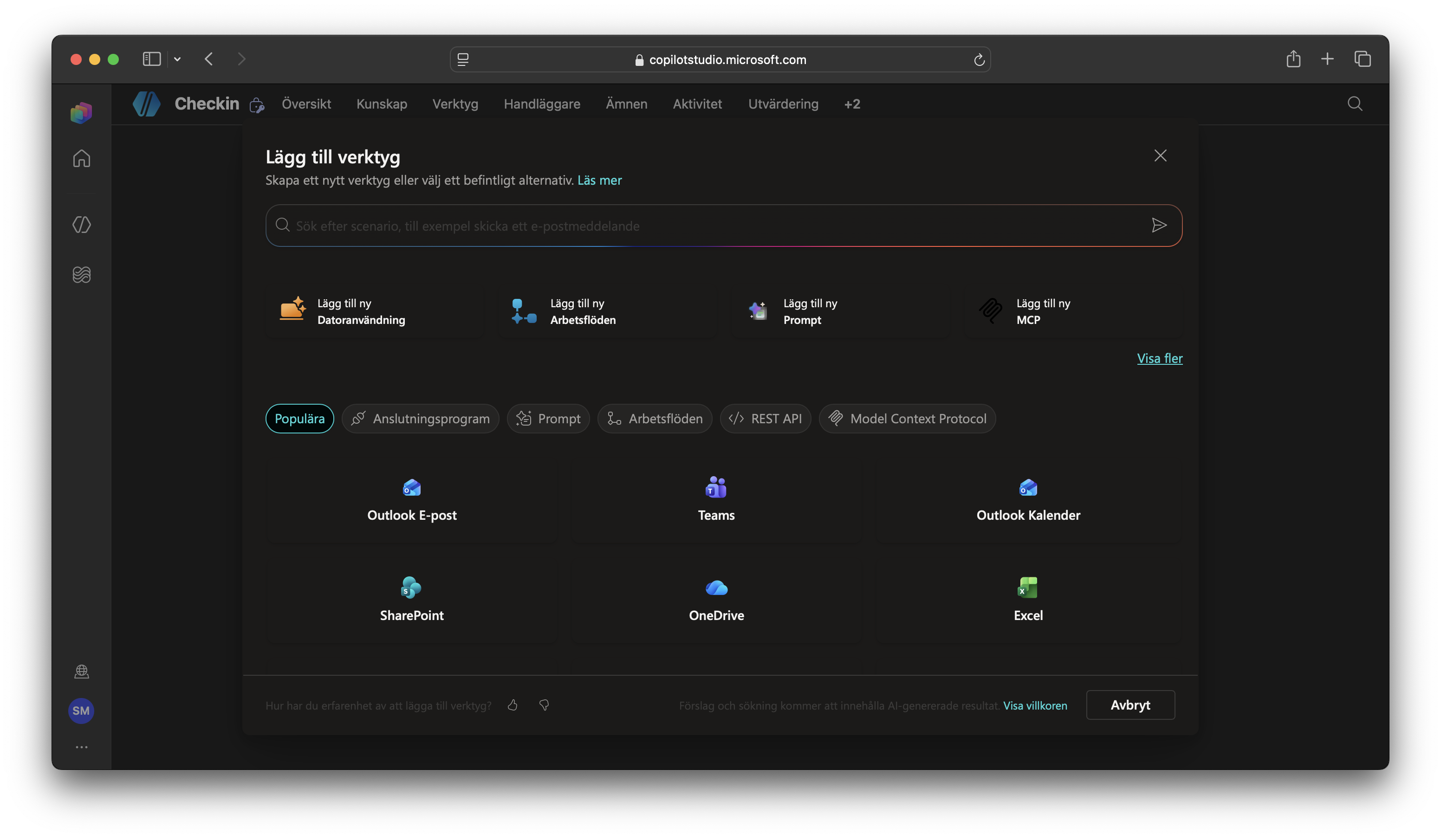The height and width of the screenshot is (840, 1441).
Task: Select the Outlook E-post card
Action: [x=412, y=500]
